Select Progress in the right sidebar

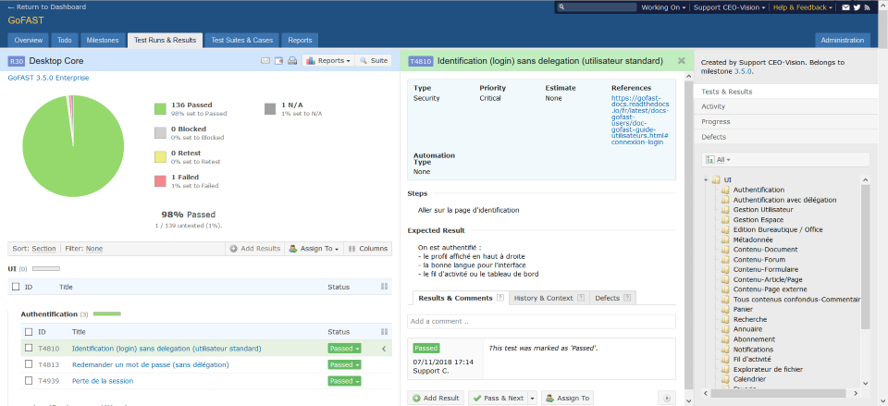(x=786, y=122)
